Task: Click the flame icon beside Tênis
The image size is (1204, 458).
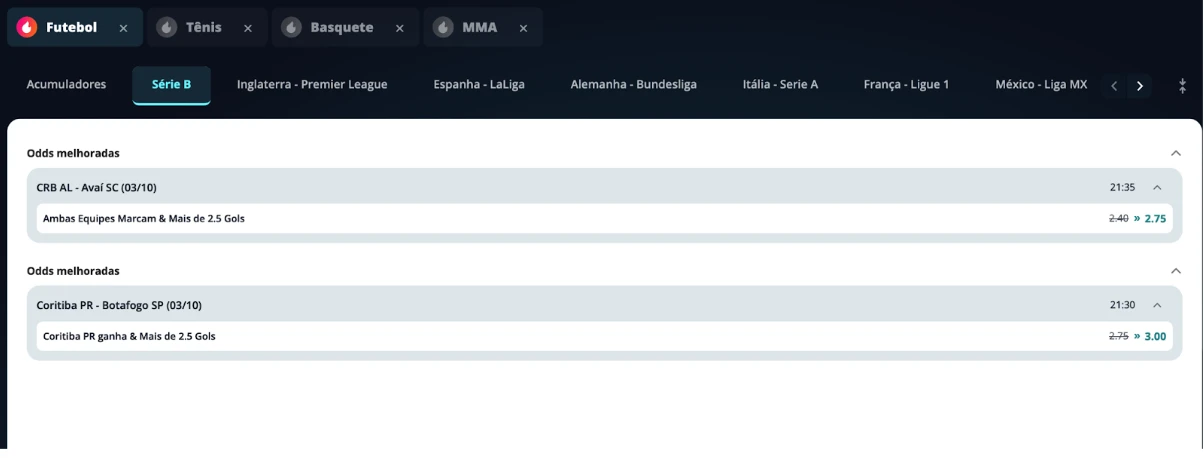Action: 167,28
